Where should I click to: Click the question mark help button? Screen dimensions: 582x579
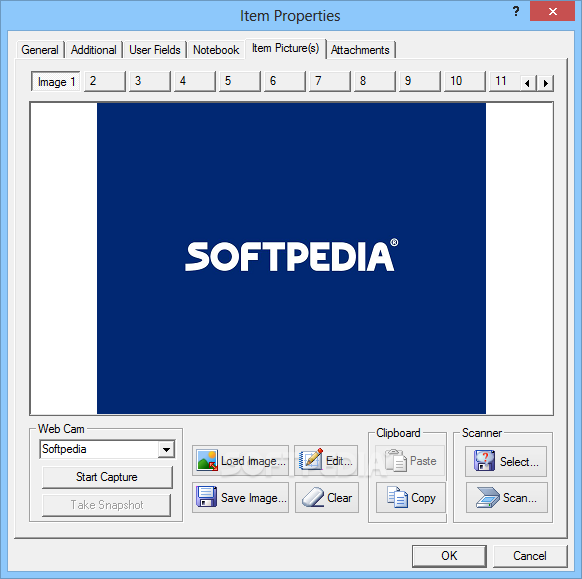point(516,11)
